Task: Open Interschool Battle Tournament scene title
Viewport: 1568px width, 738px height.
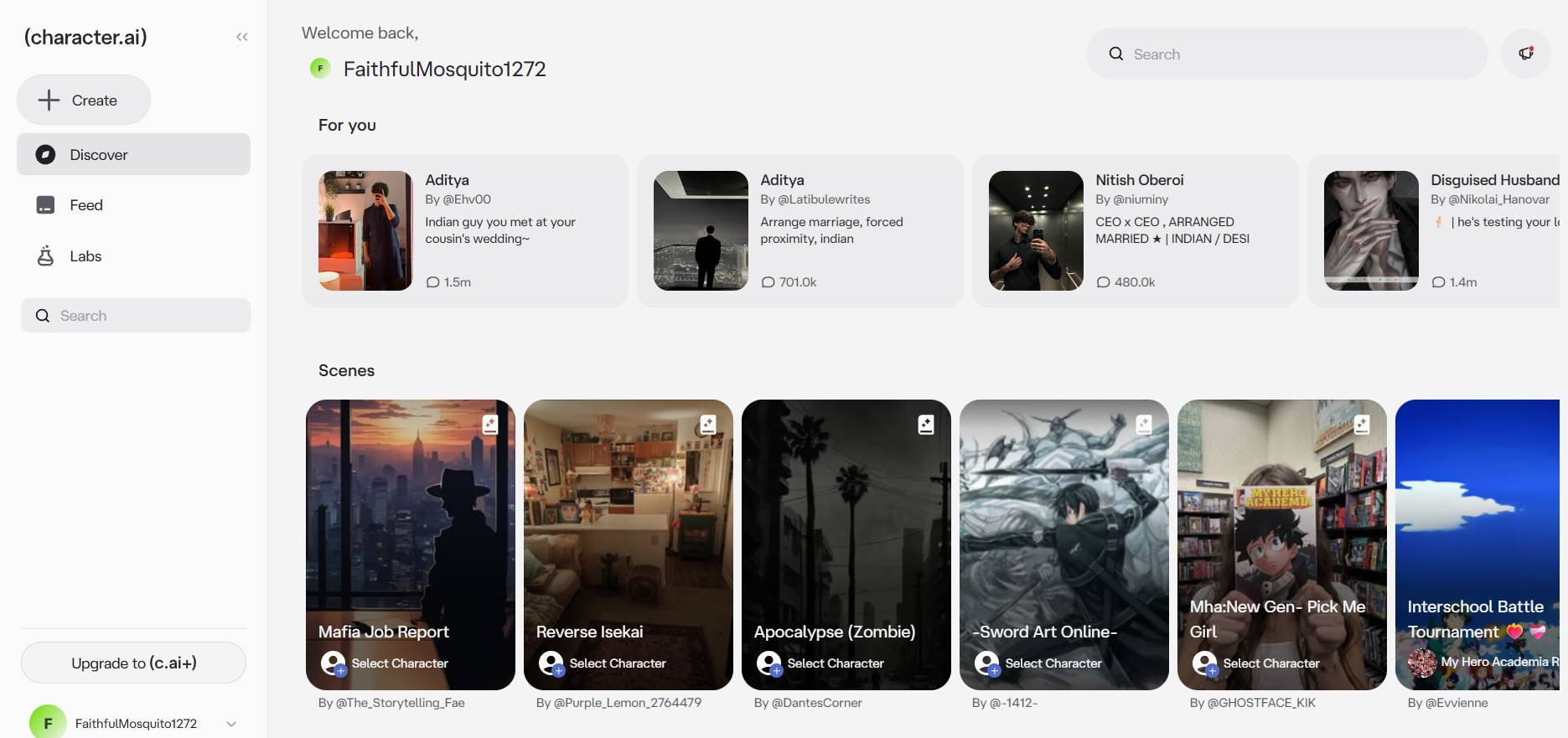Action: [1476, 619]
